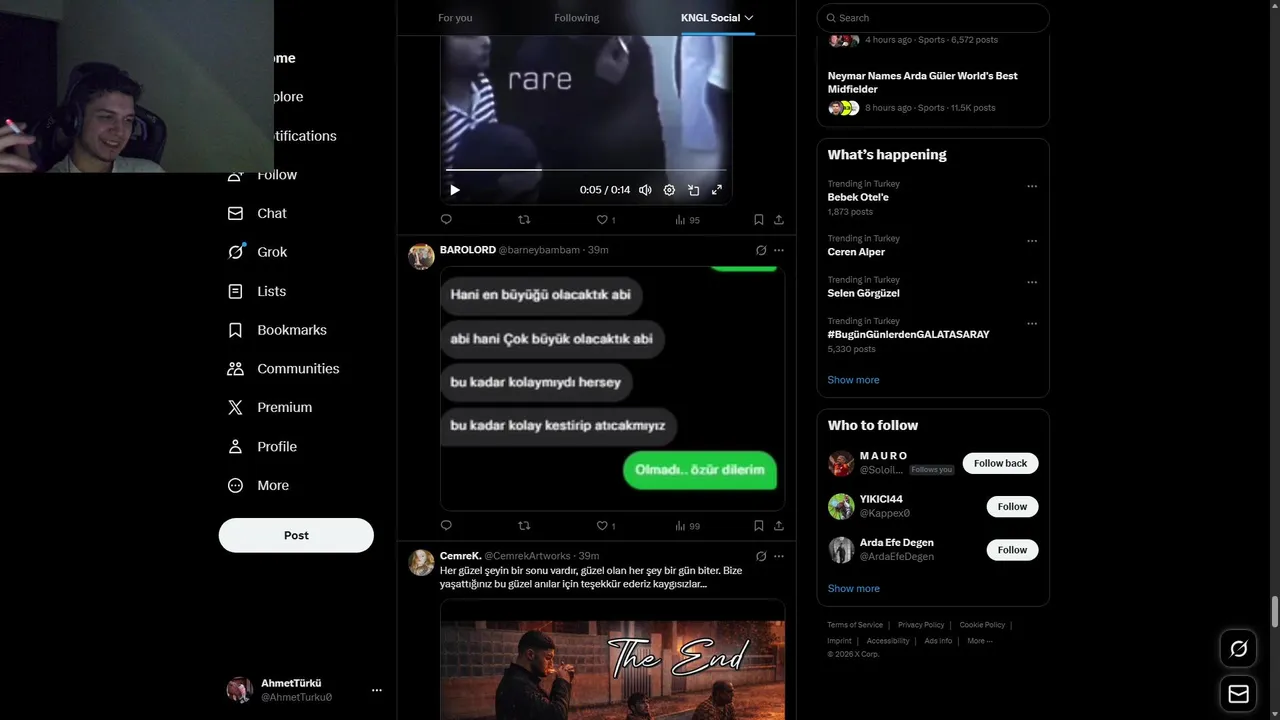Toggle video fullscreen mode
Viewport: 1280px width, 720px height.
click(717, 190)
